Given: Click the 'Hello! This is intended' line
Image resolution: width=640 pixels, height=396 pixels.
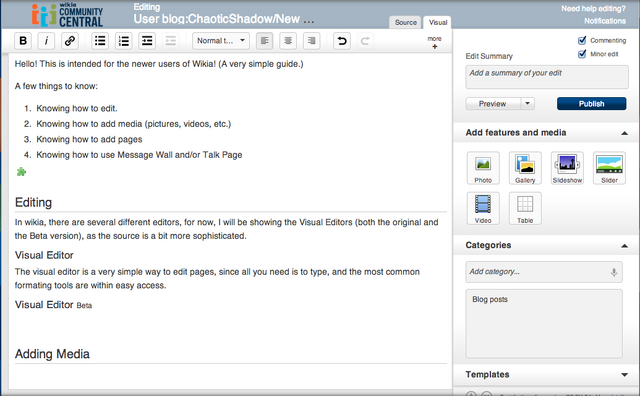Looking at the screenshot, I should tap(159, 64).
